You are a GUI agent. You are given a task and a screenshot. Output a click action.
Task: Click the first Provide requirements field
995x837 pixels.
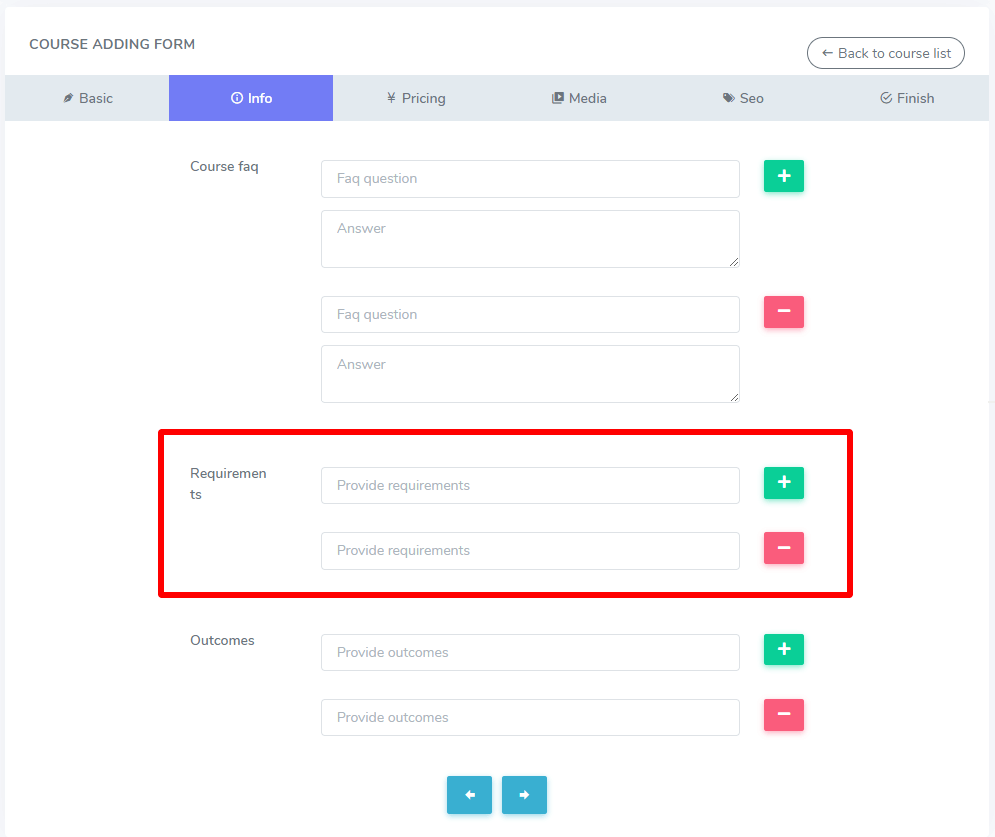click(530, 486)
